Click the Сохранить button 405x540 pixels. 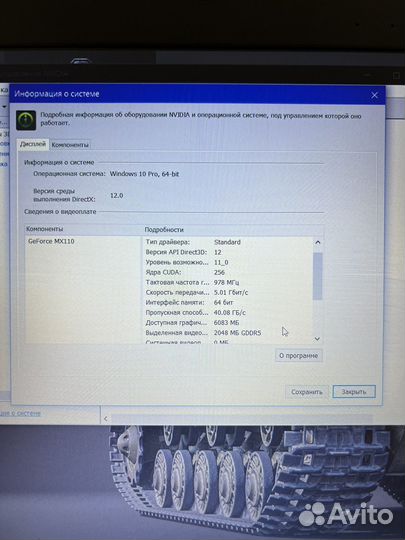[307, 392]
